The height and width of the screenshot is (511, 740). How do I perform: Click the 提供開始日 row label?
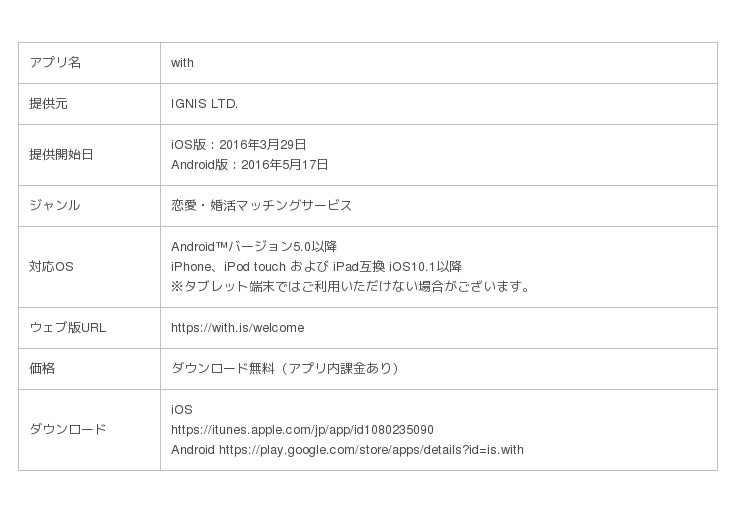(61, 155)
